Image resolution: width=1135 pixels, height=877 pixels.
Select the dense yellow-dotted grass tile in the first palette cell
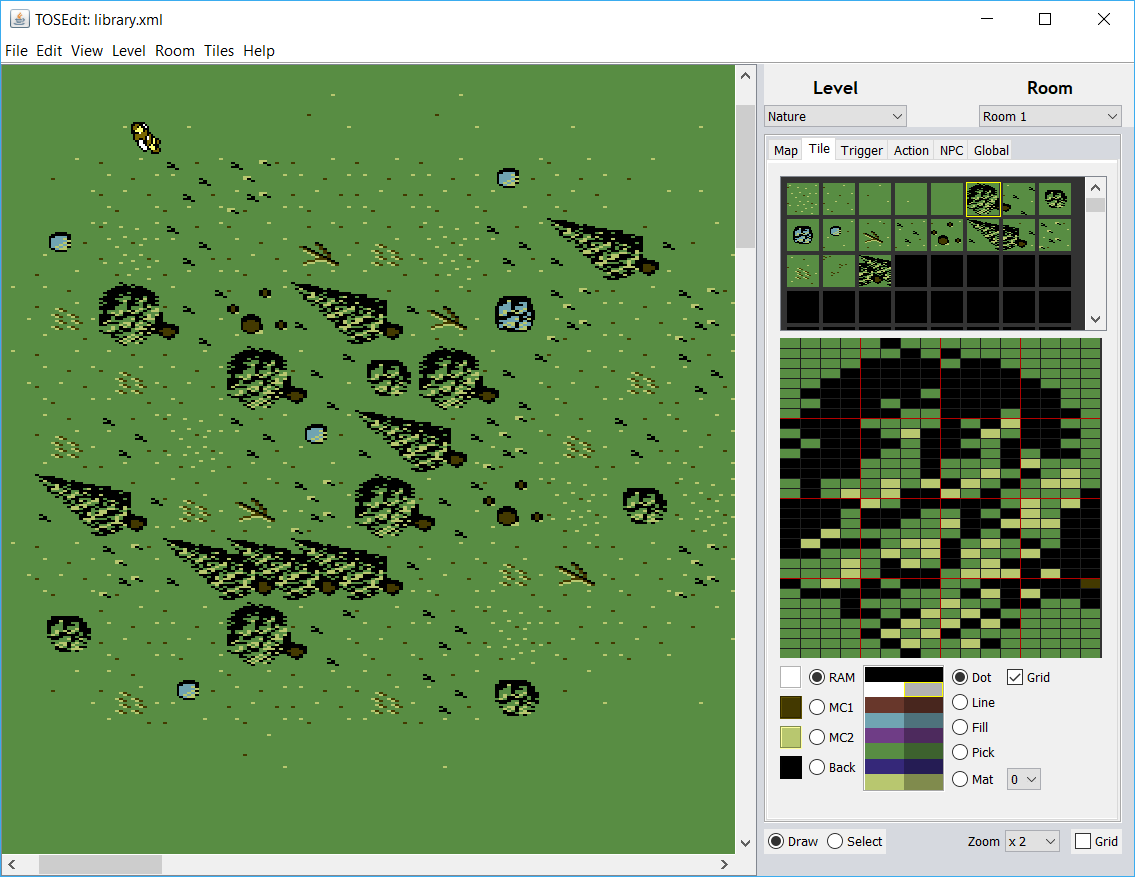[x=803, y=199]
